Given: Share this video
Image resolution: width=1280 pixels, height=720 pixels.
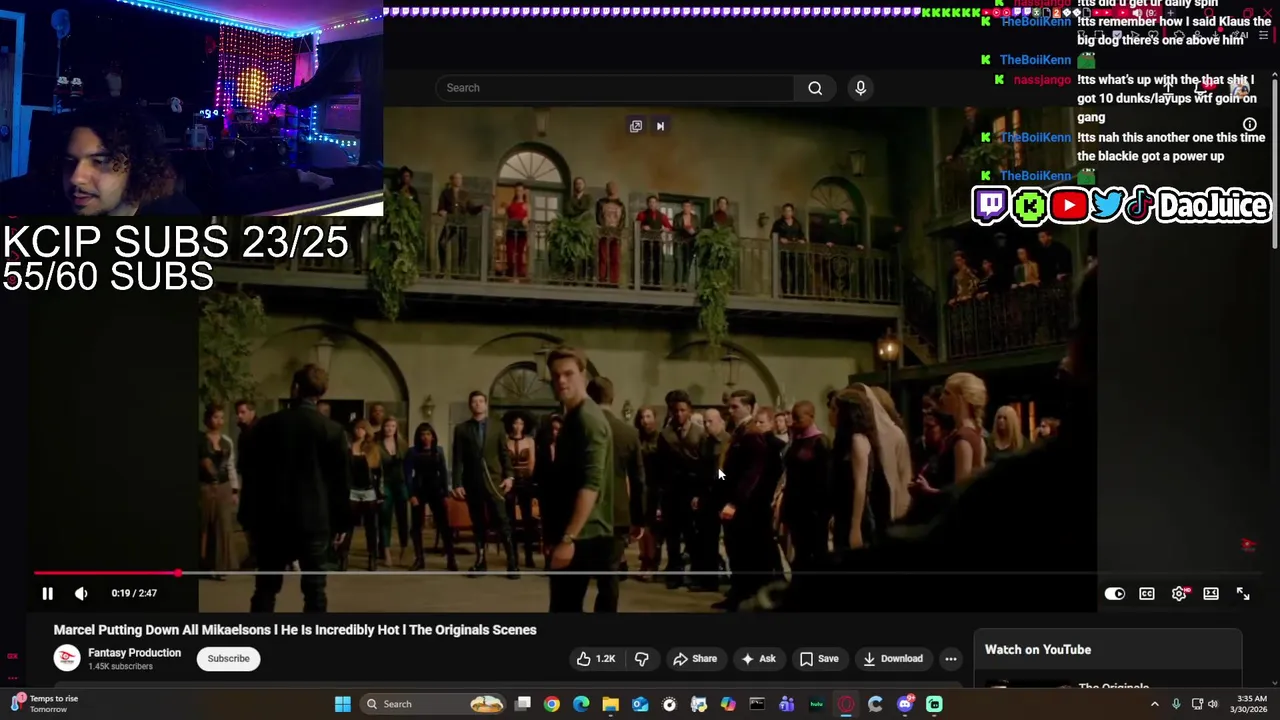Looking at the screenshot, I should click(x=695, y=658).
